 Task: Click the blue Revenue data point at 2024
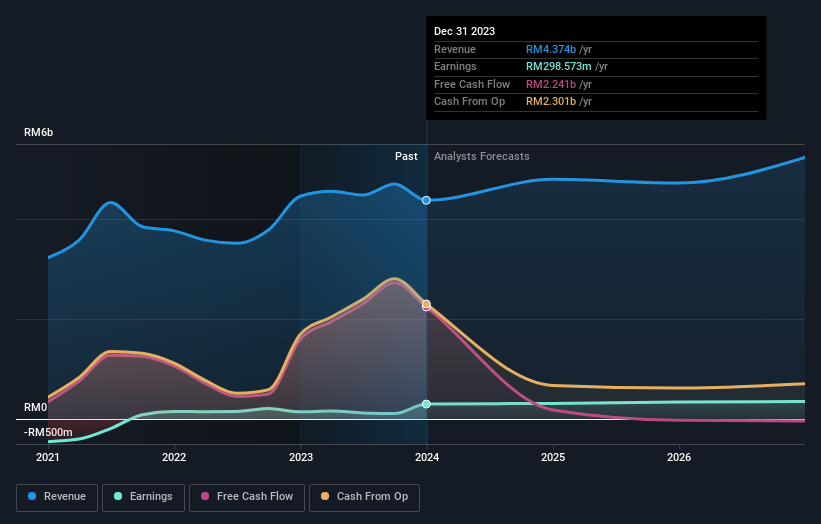(426, 200)
